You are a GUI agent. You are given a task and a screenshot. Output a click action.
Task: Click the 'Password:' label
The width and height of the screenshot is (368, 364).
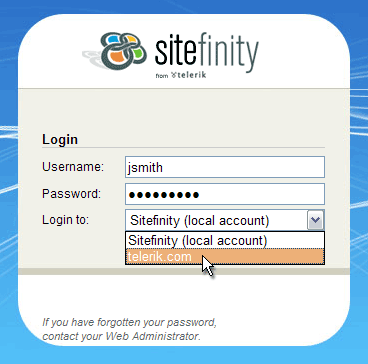click(x=71, y=193)
